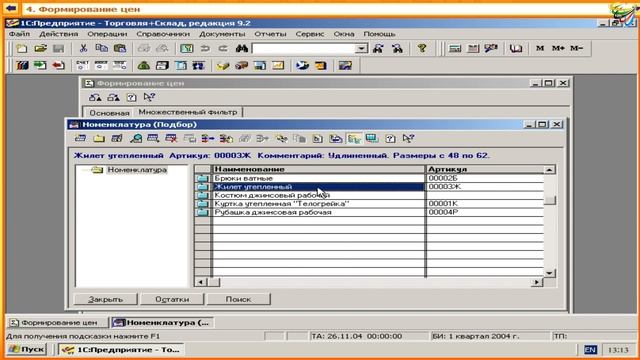
Task: Click the Undo arrow icon
Action: pyautogui.click(x=205, y=49)
